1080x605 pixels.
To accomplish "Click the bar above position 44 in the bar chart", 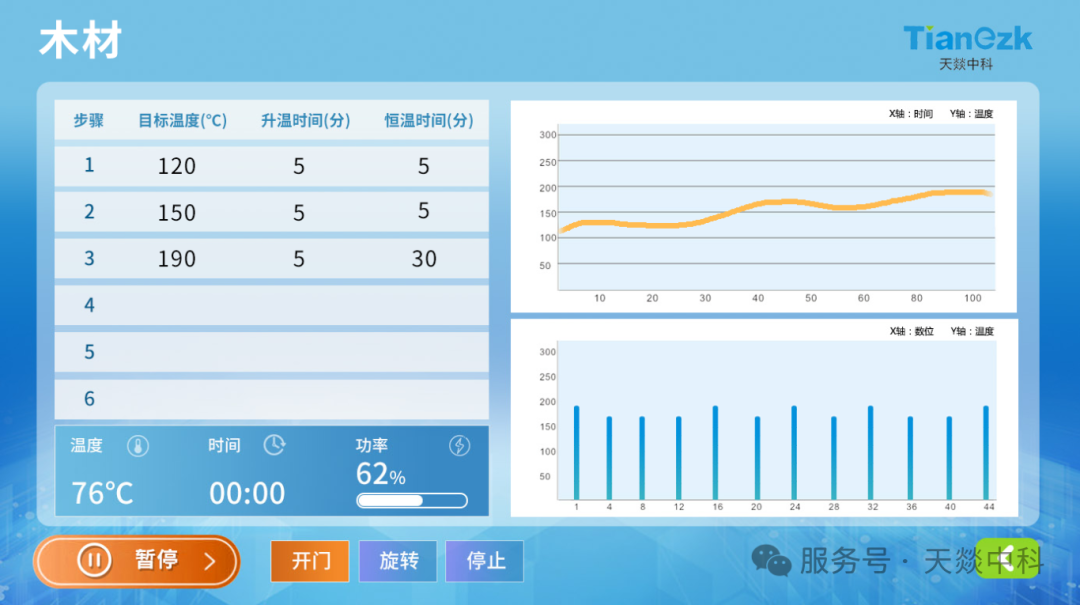I will coord(986,452).
